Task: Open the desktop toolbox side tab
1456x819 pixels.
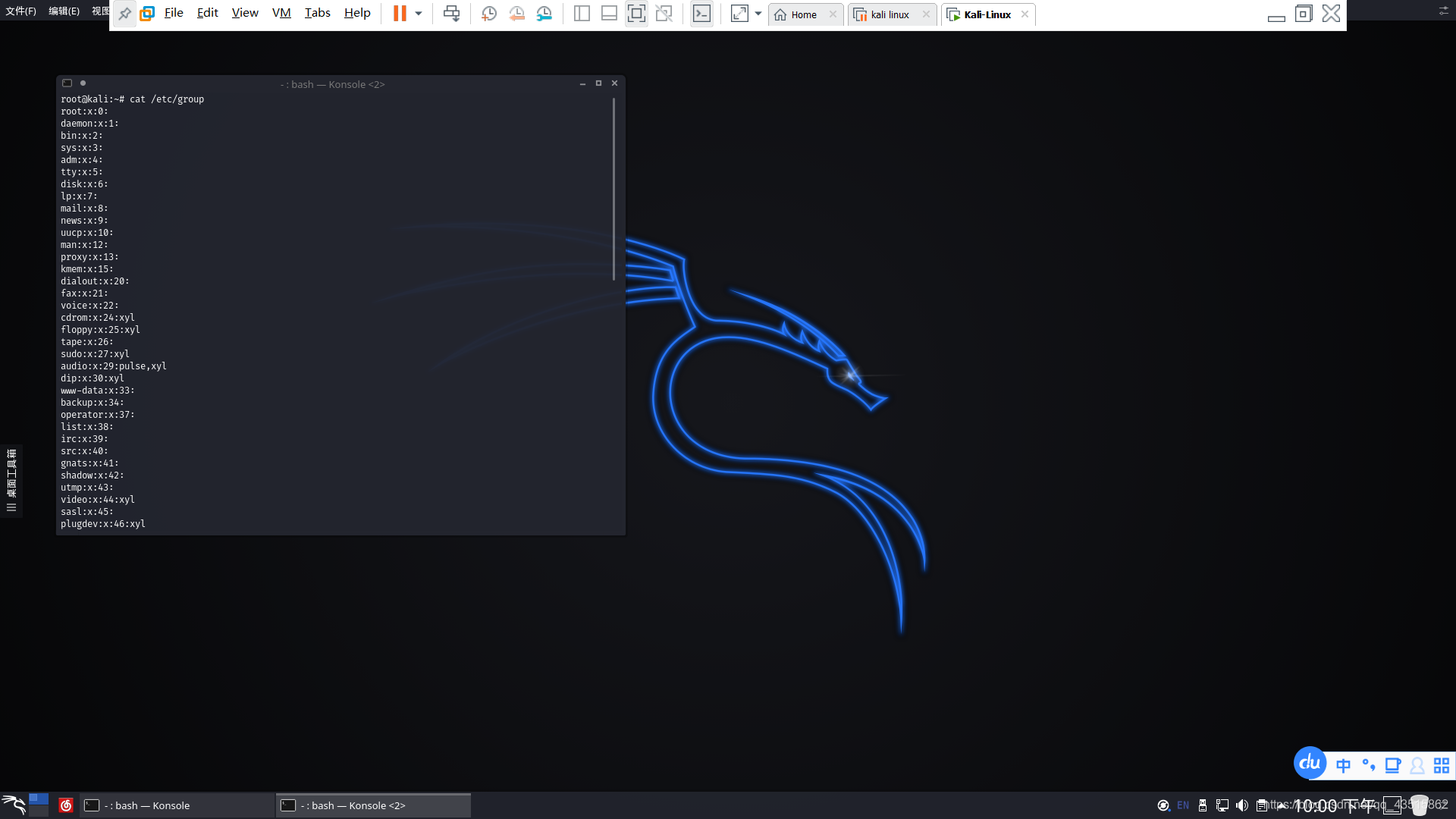Action: point(11,481)
